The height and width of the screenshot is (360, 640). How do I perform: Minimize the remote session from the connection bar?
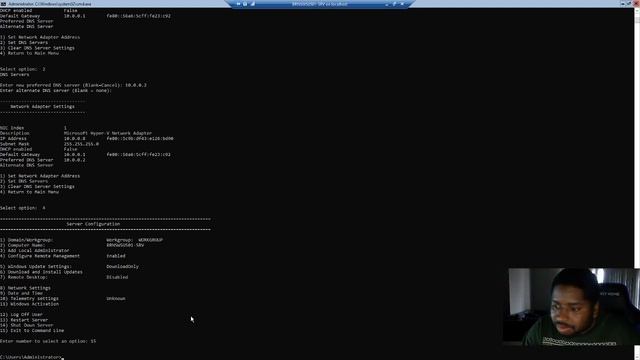pyautogui.click(x=387, y=4)
